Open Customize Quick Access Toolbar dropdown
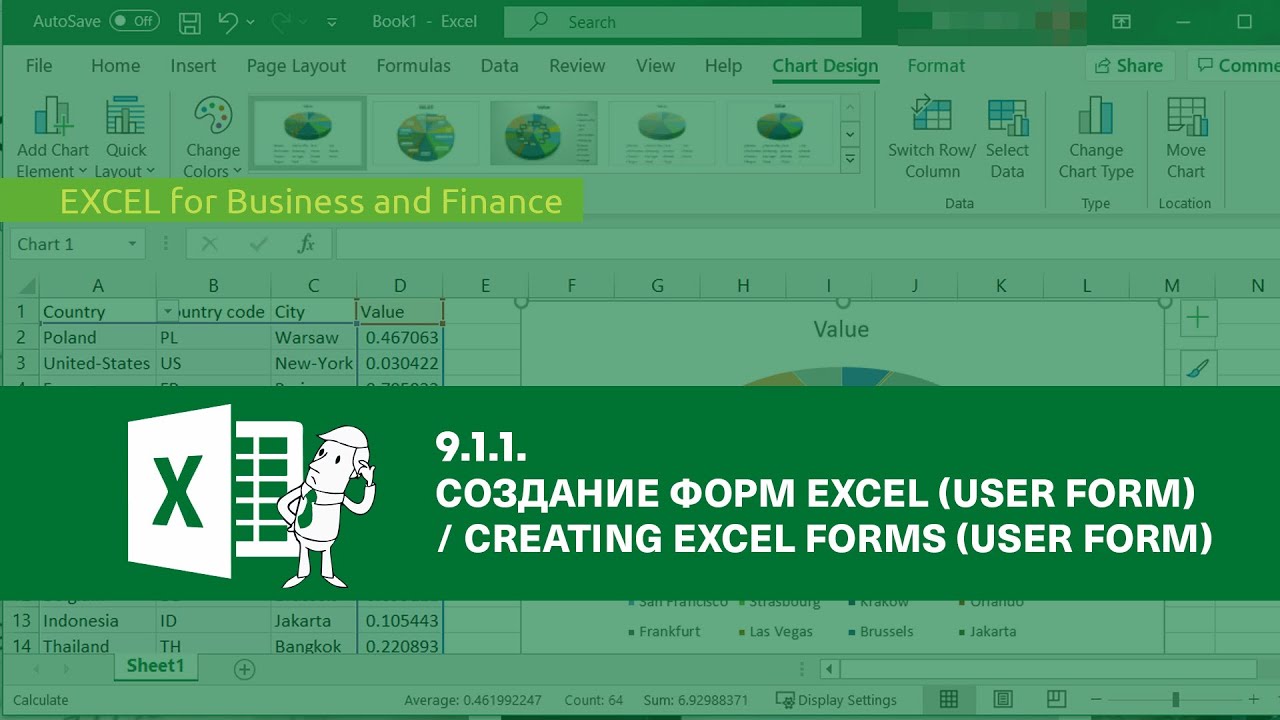 332,22
